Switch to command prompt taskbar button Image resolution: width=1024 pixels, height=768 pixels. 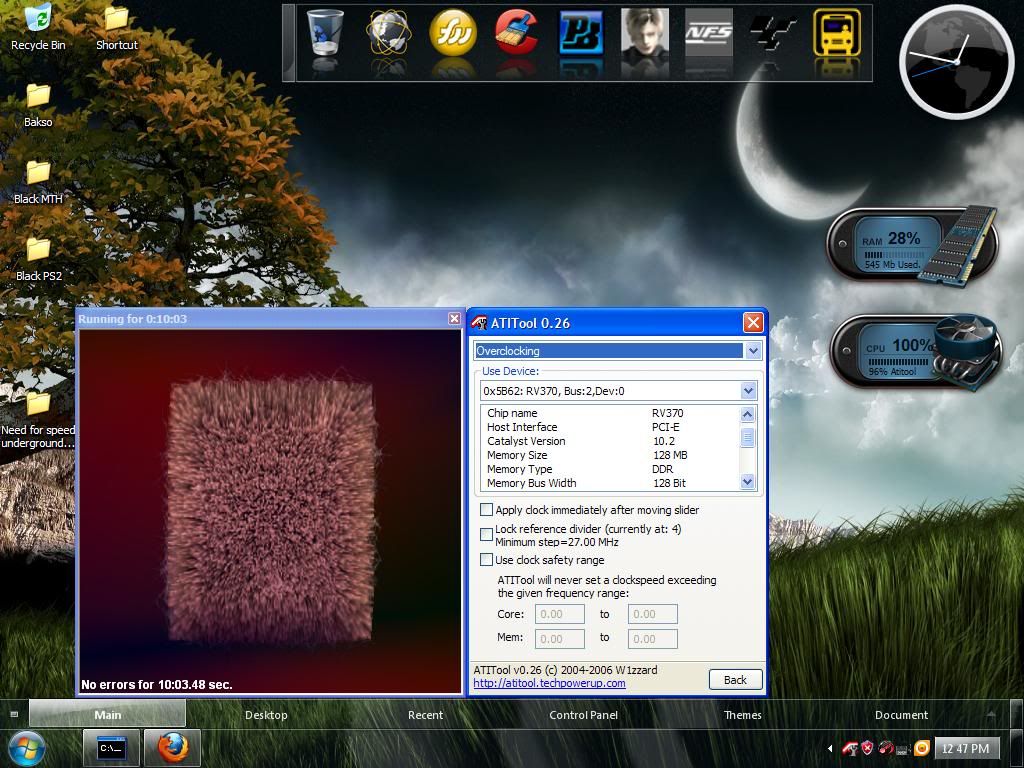(112, 748)
